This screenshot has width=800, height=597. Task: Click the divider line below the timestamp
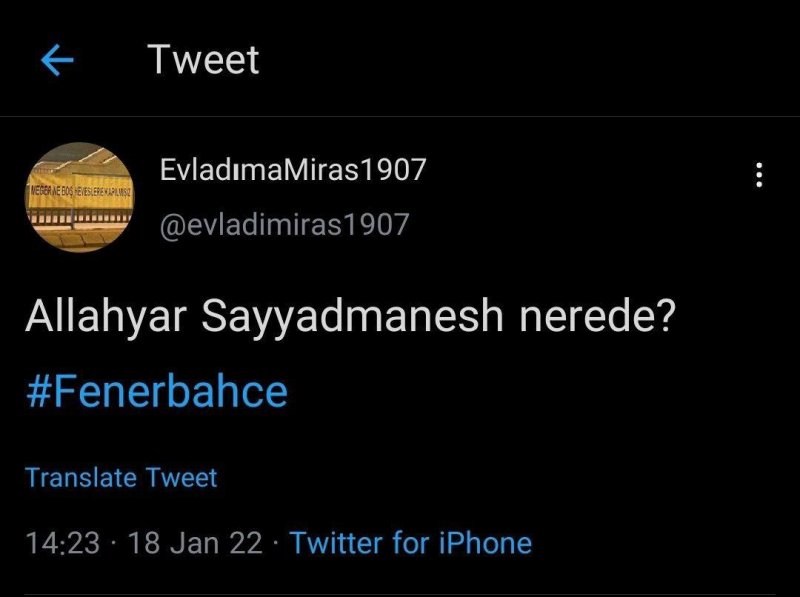click(400, 594)
